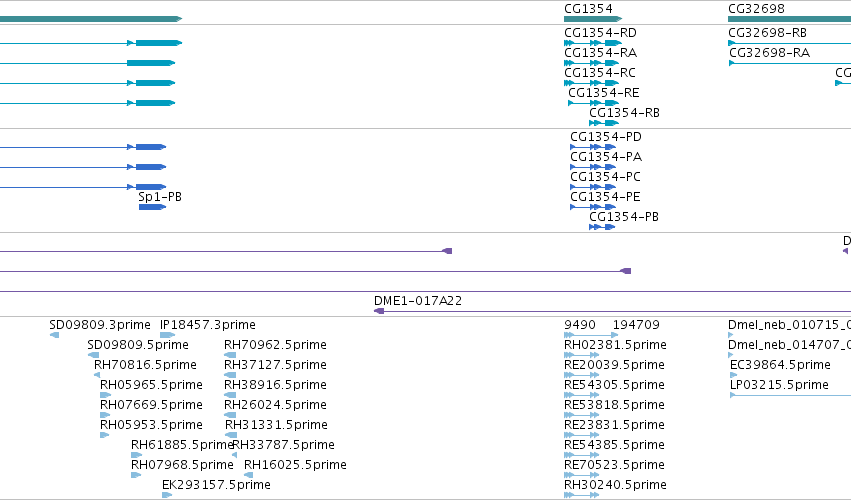
Task: Click the CG1354-PE protein feature
Action: pos(593,207)
